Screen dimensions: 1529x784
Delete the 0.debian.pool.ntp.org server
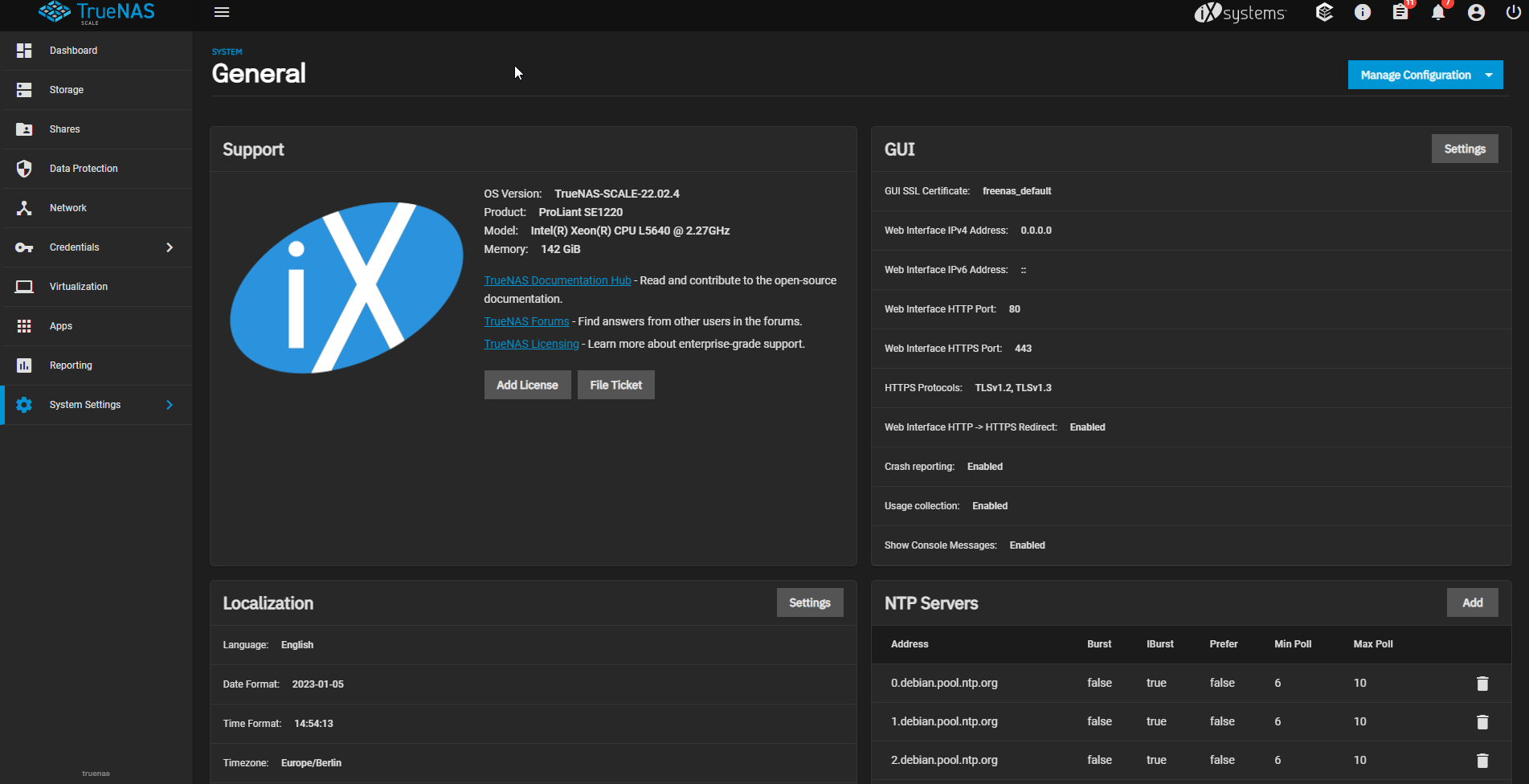(1482, 684)
